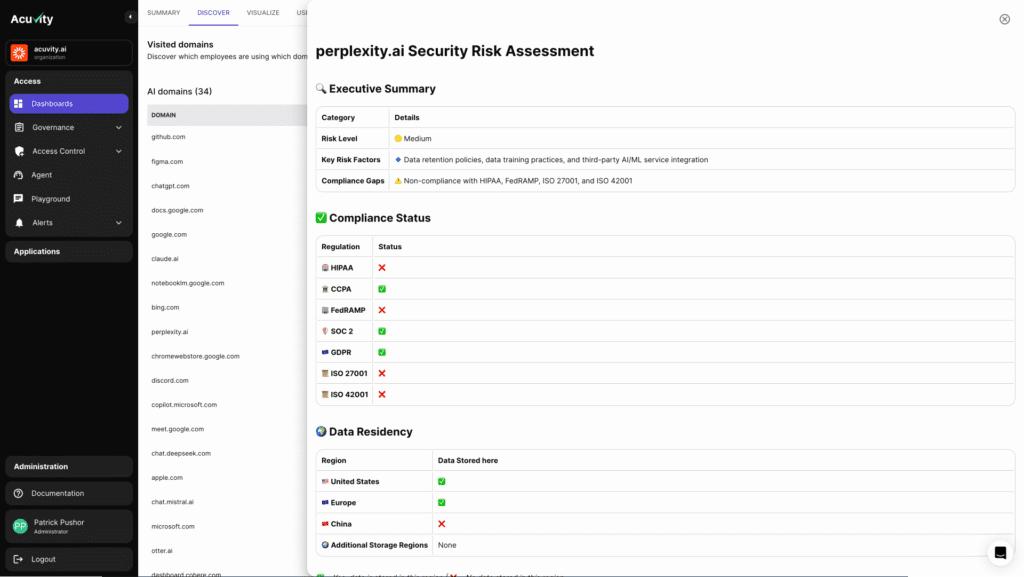Open the chat support bubble
Screen dimensions: 1024x577
pyautogui.click(x=1000, y=553)
